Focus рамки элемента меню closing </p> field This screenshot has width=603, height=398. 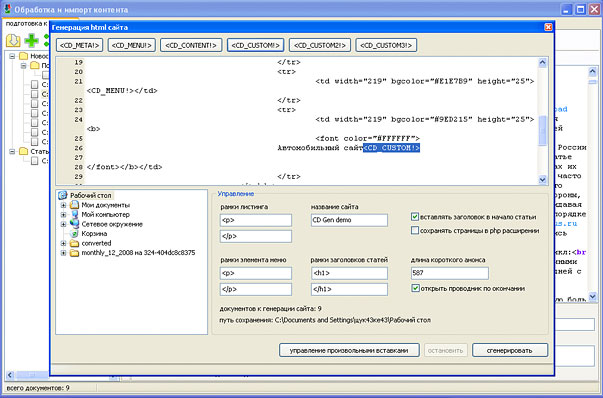pos(256,289)
